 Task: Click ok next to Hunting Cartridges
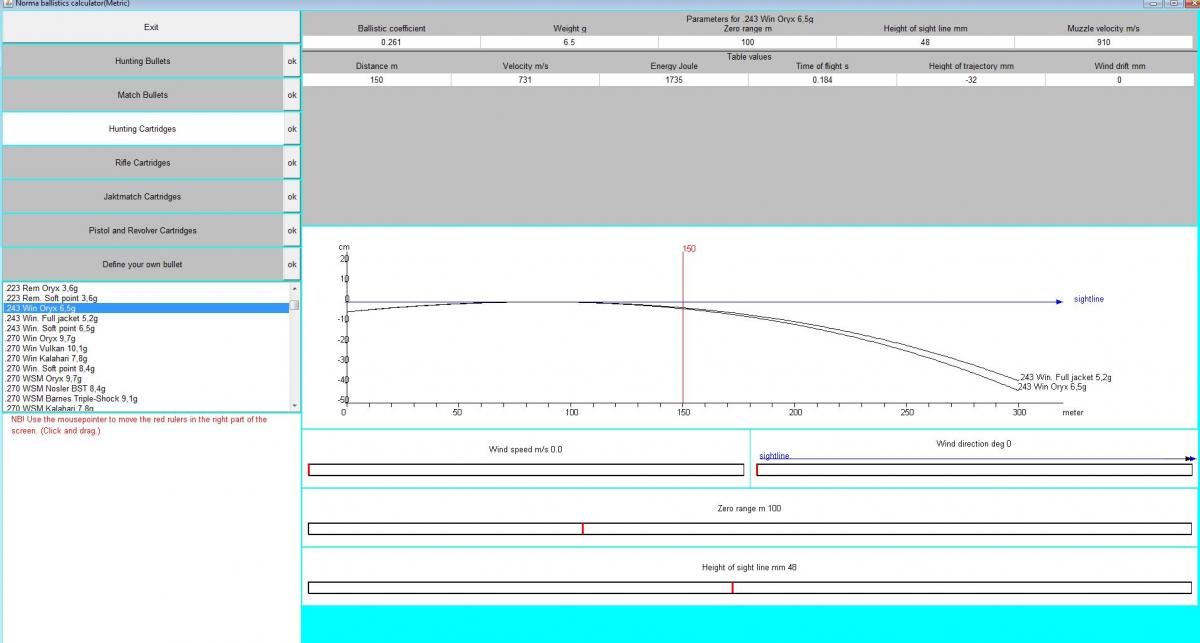(292, 129)
